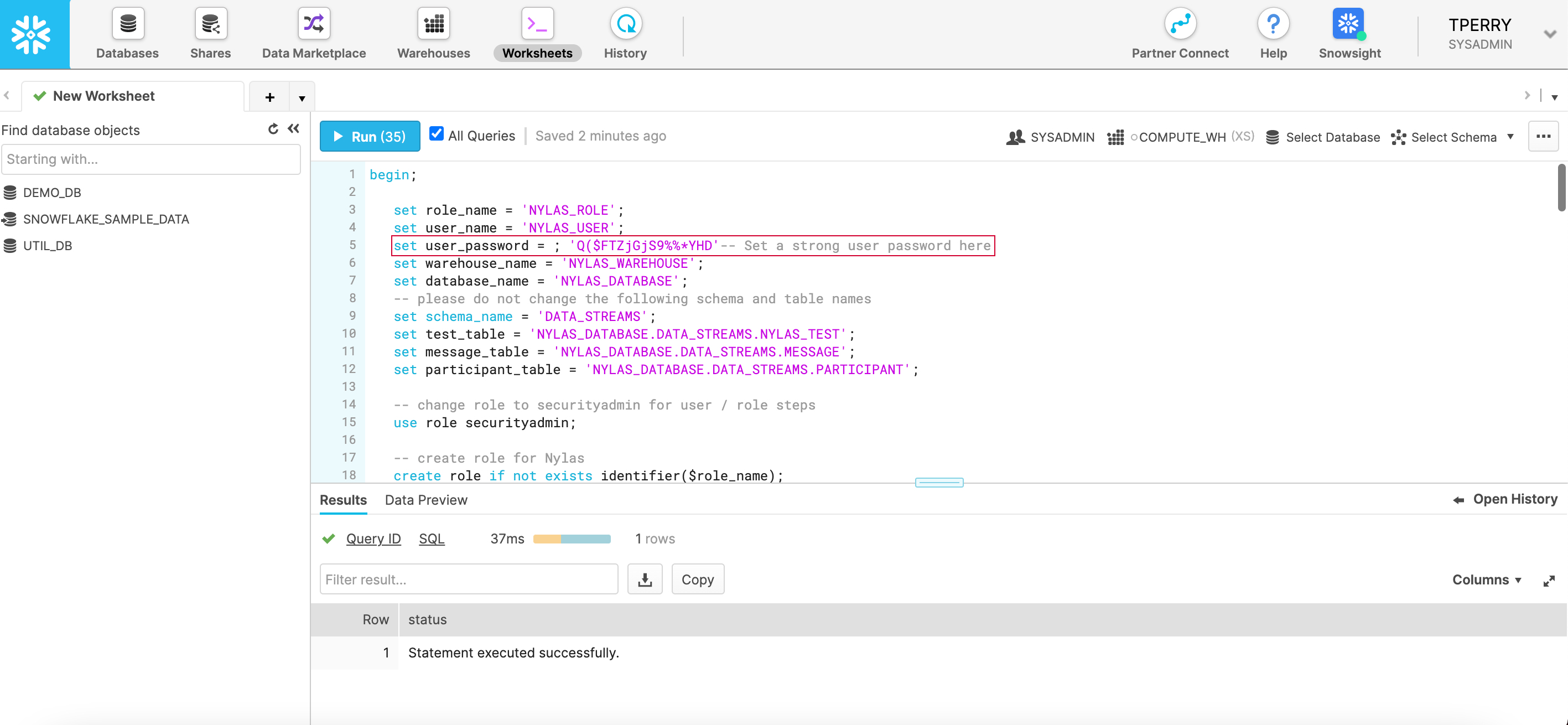Launch Snowsight
Image resolution: width=1568 pixels, height=725 pixels.
(1349, 33)
